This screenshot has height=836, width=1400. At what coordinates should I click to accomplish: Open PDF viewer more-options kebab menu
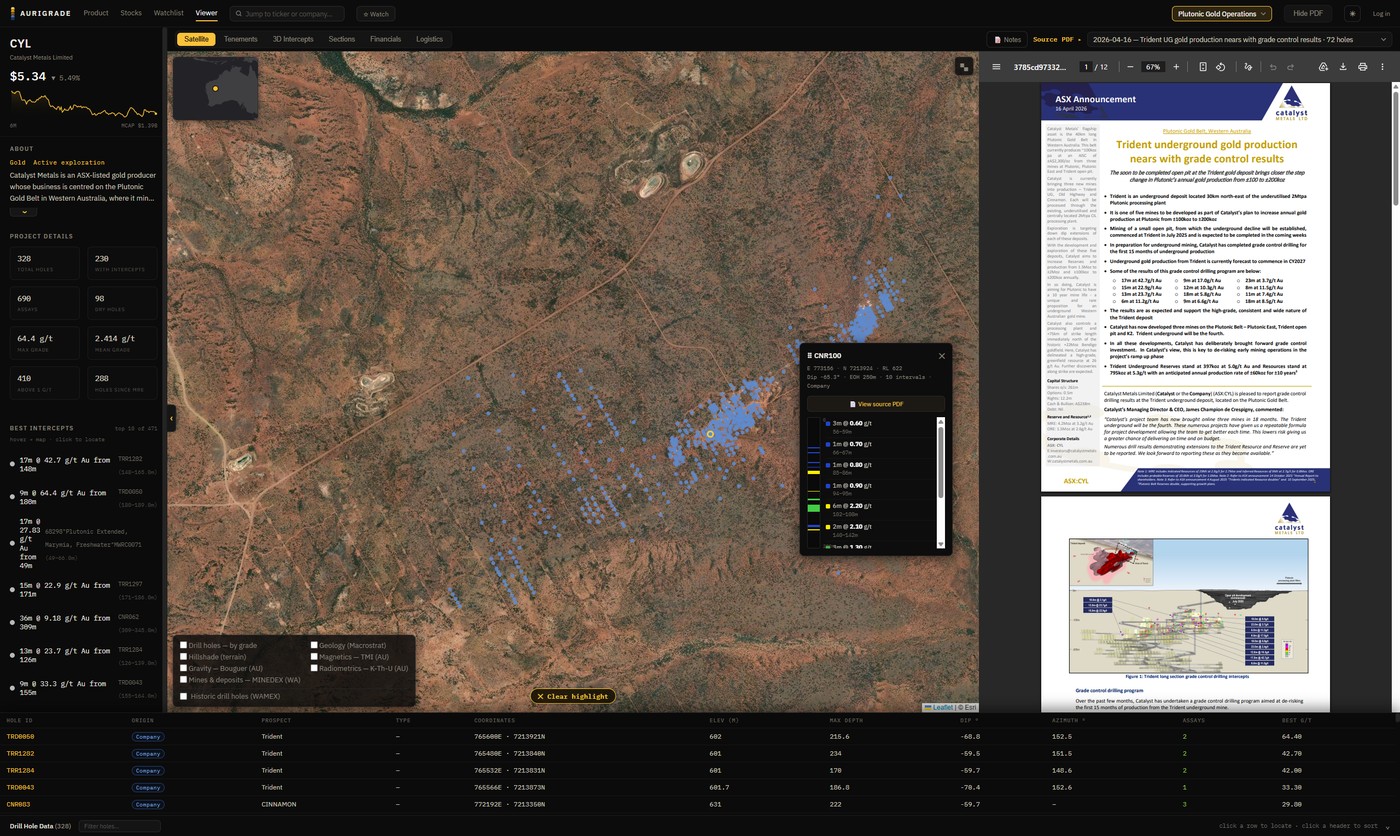(x=1383, y=67)
